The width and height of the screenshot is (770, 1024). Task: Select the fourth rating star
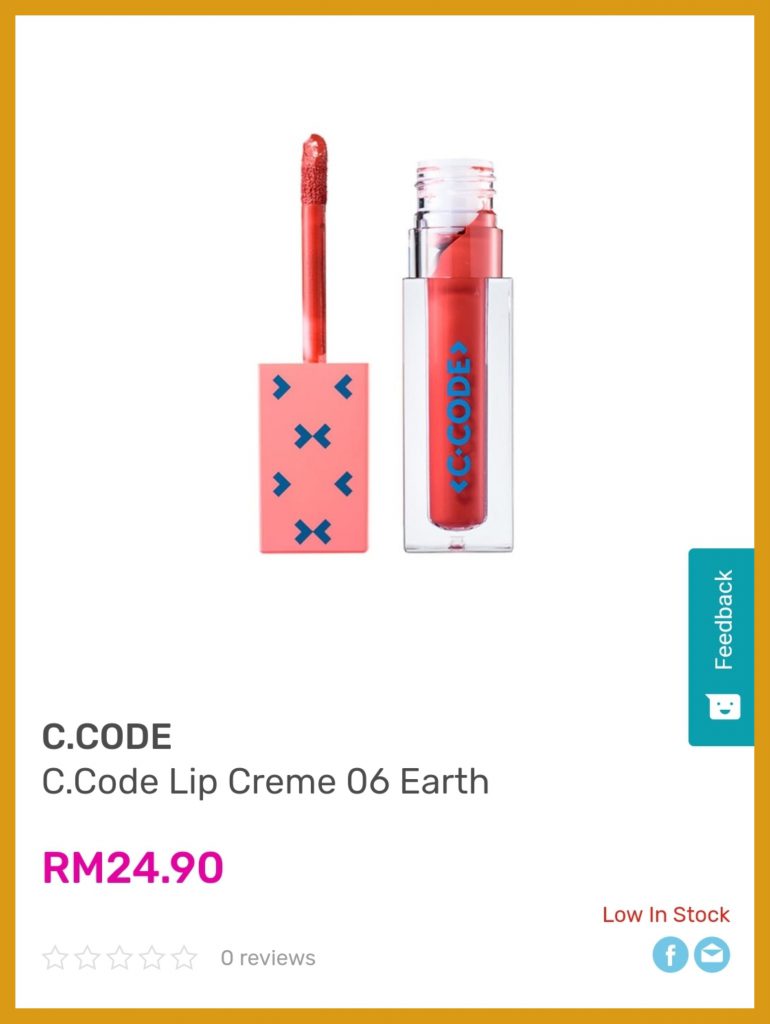pyautogui.click(x=152, y=958)
